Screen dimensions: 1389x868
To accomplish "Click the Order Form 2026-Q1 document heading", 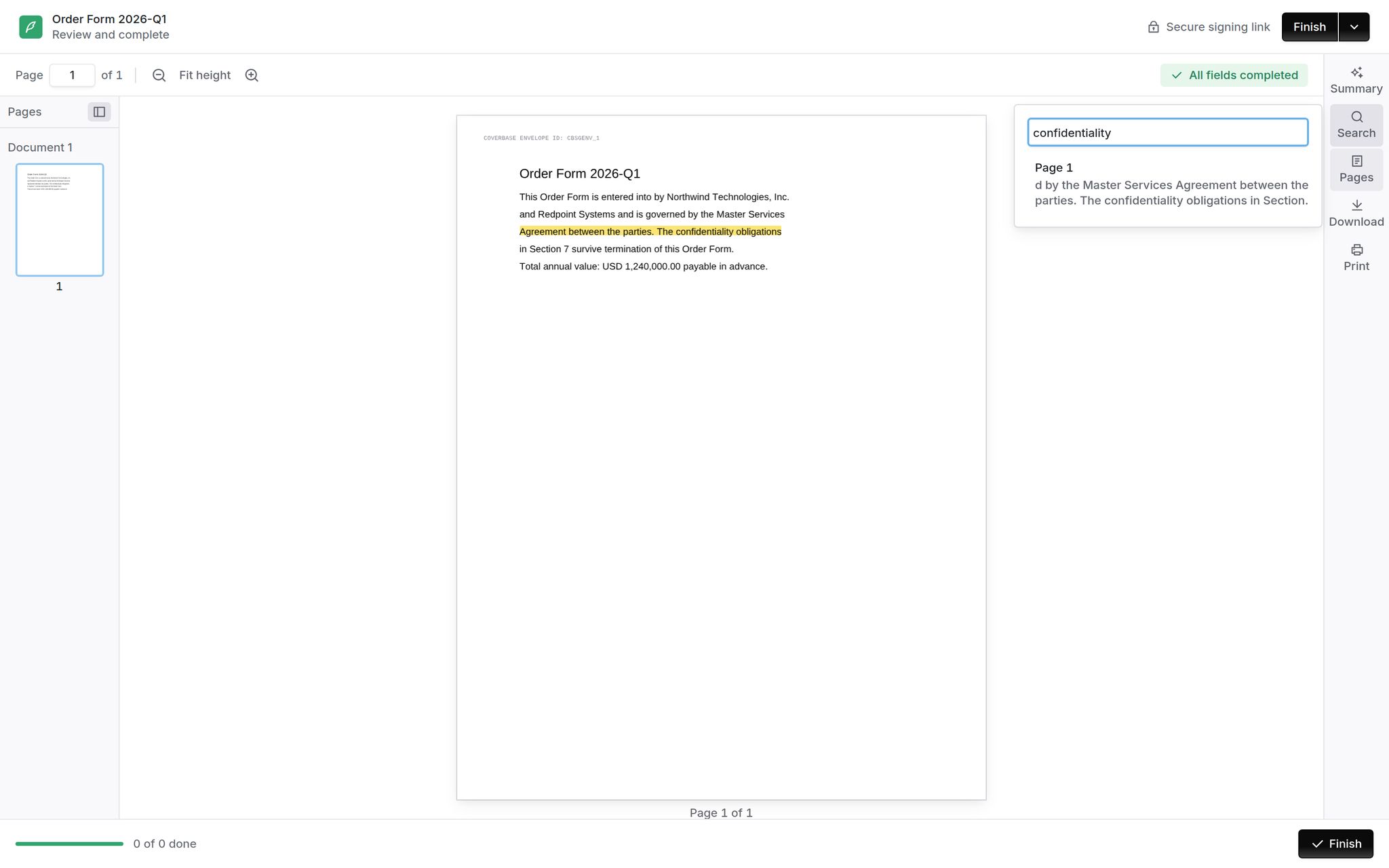I will click(579, 174).
